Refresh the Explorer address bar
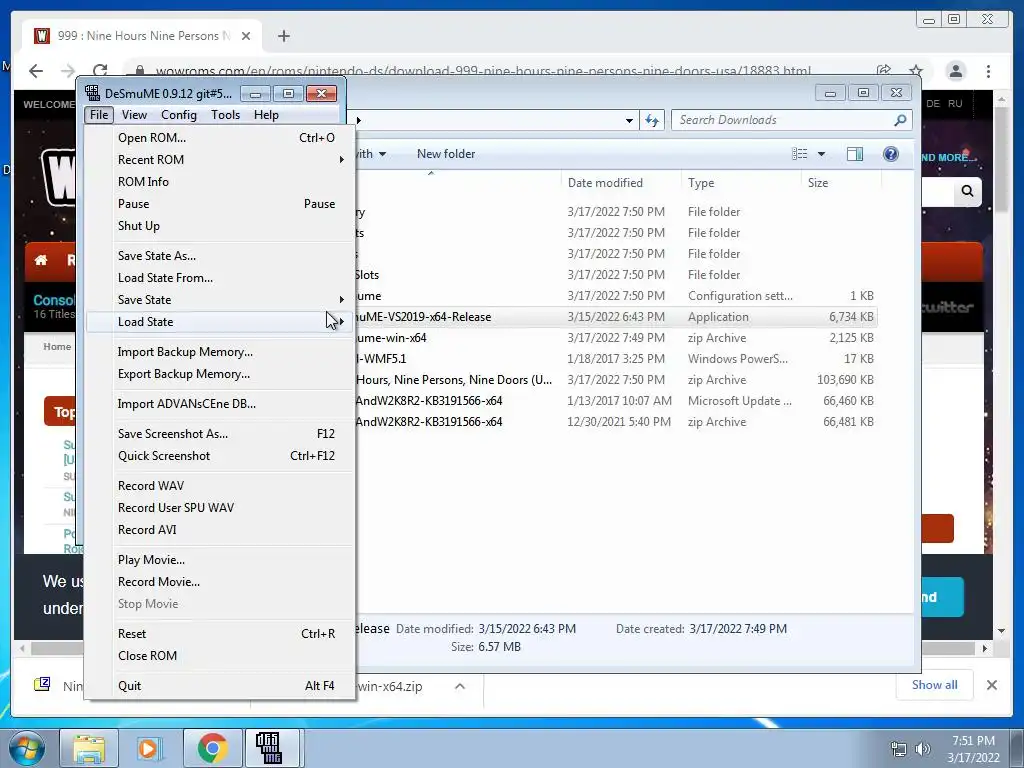This screenshot has height=768, width=1024. click(652, 120)
